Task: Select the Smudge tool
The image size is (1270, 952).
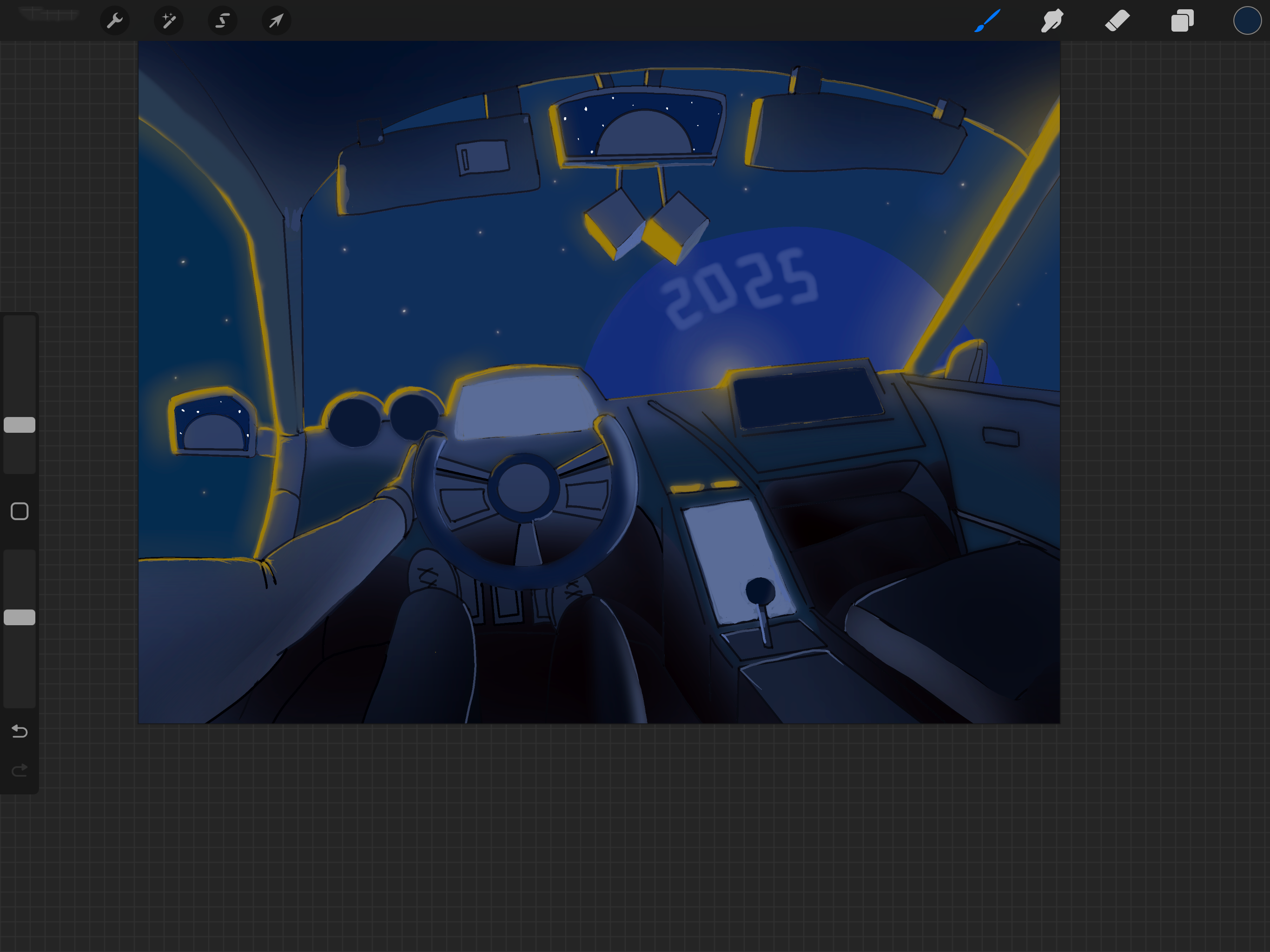Action: point(1052,20)
